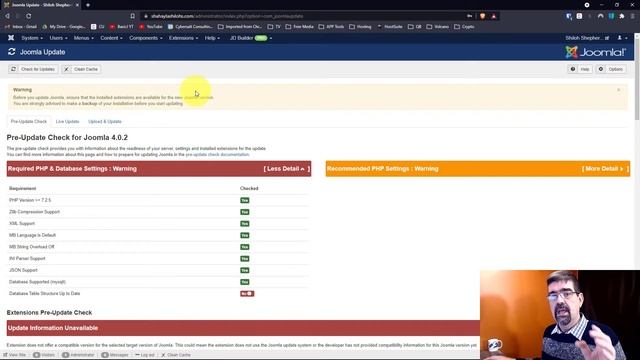Image resolution: width=640 pixels, height=360 pixels.
Task: Open a new browser tab with plus
Action: (88, 5)
